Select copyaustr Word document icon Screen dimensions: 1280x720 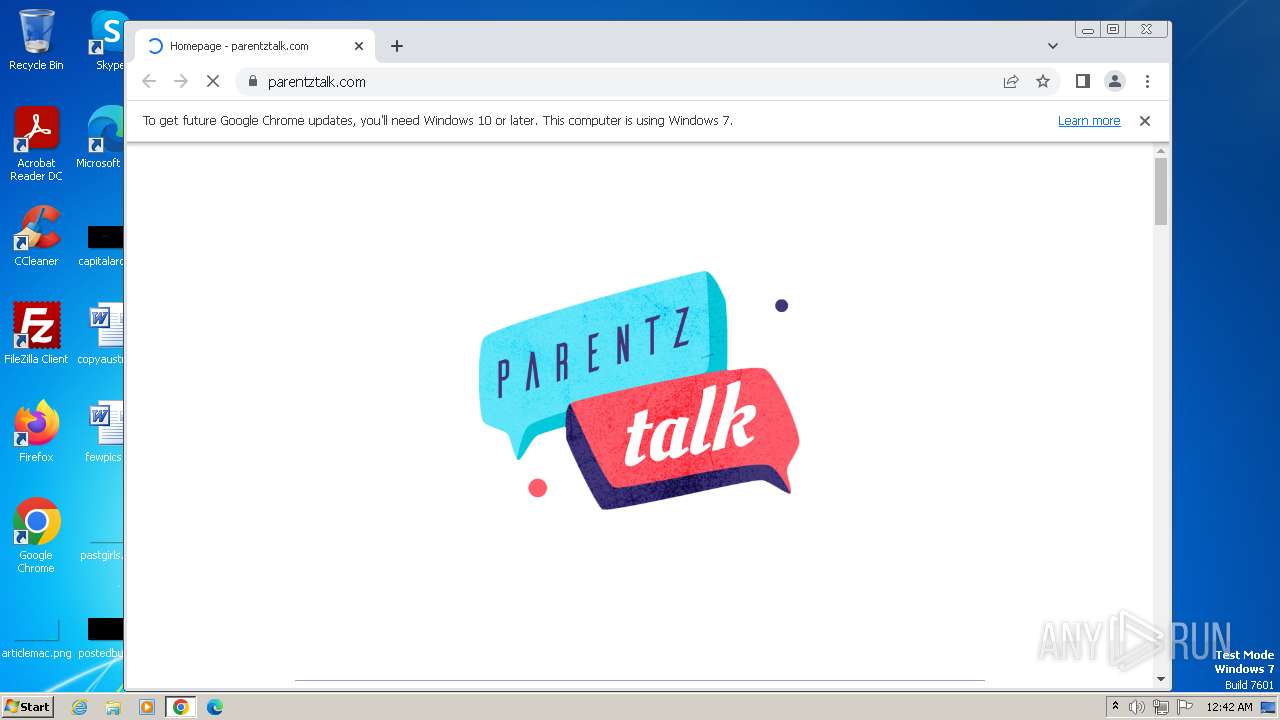point(102,333)
